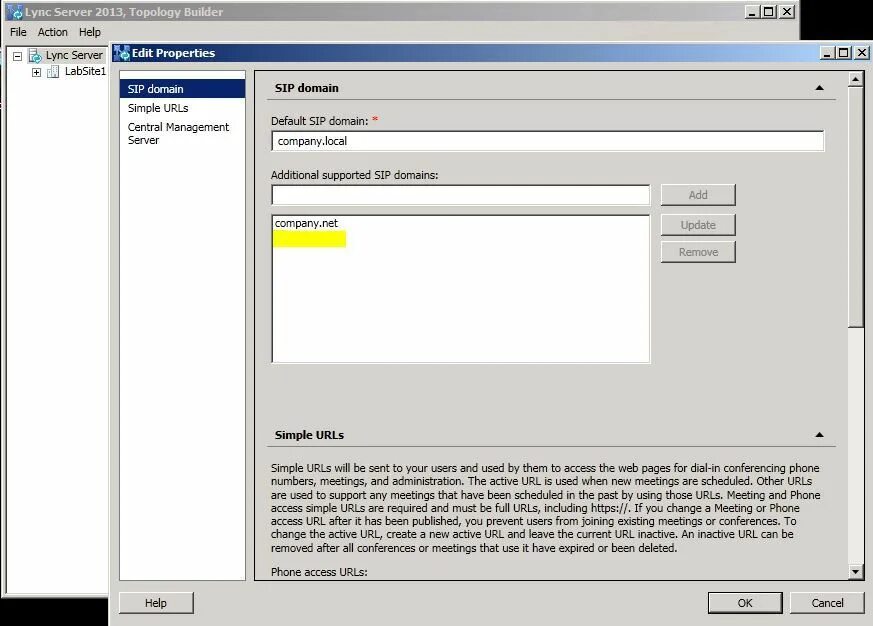Click the Lync Server tree node icon
The image size is (873, 626).
pos(35,55)
